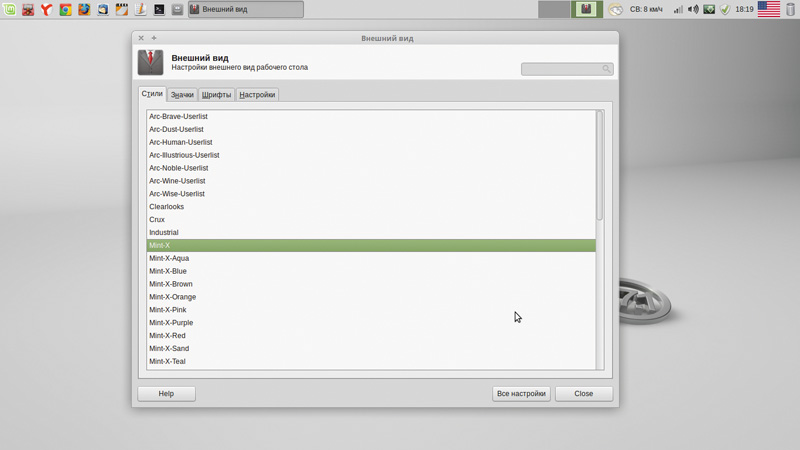Click the US flag keyboard layout indicator
Viewport: 800px width, 450px height.
pos(769,9)
